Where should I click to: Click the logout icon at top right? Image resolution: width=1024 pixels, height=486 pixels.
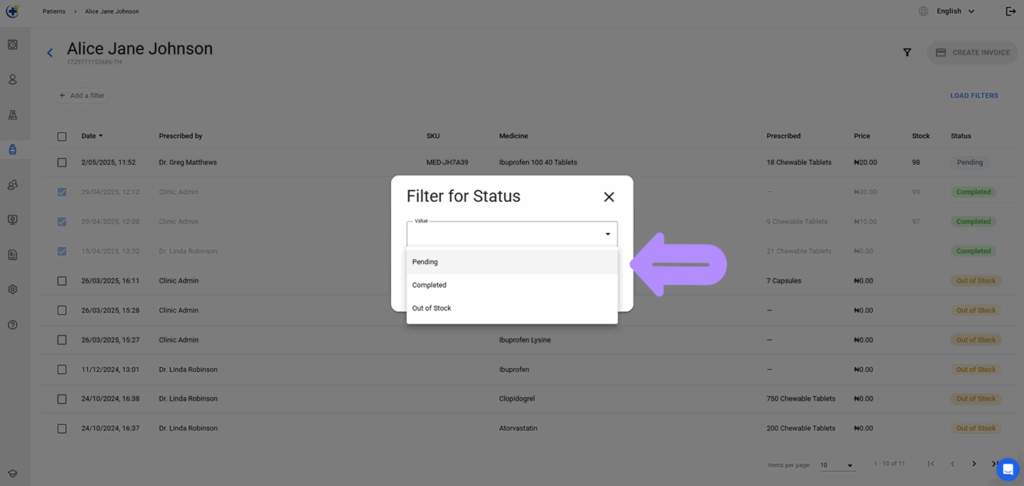click(x=1011, y=11)
